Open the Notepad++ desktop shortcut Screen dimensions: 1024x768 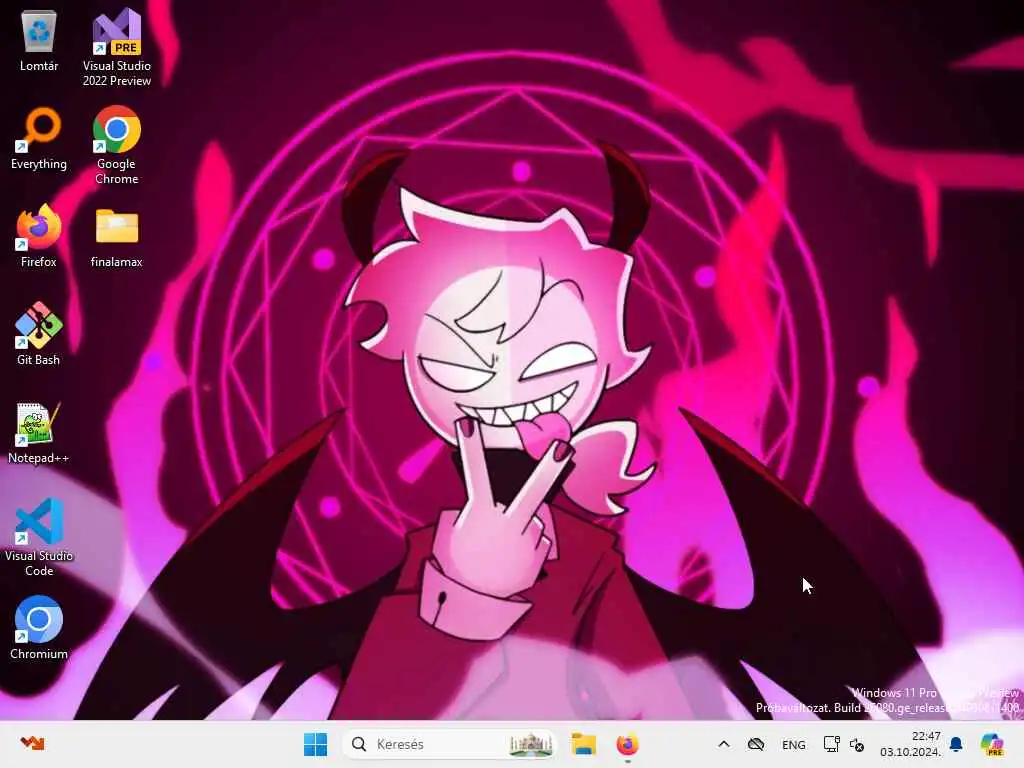[x=39, y=432]
